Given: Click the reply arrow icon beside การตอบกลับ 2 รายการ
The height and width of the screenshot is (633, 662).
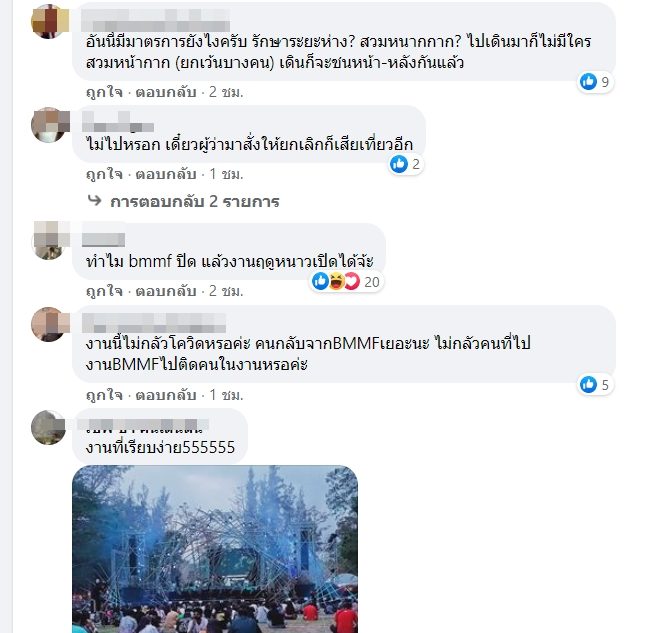Looking at the screenshot, I should click(94, 200).
